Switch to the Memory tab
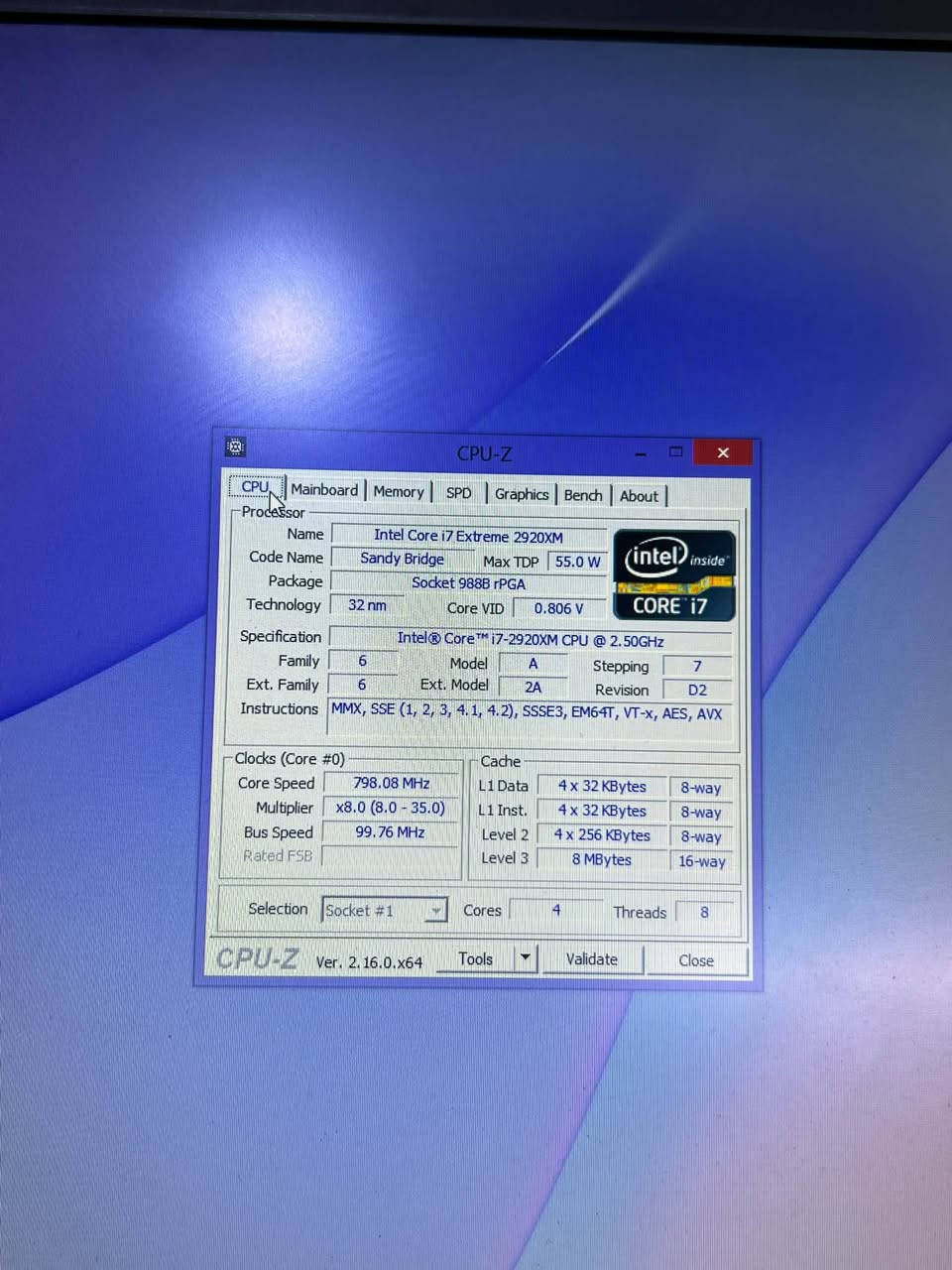The width and height of the screenshot is (952, 1270). [399, 492]
